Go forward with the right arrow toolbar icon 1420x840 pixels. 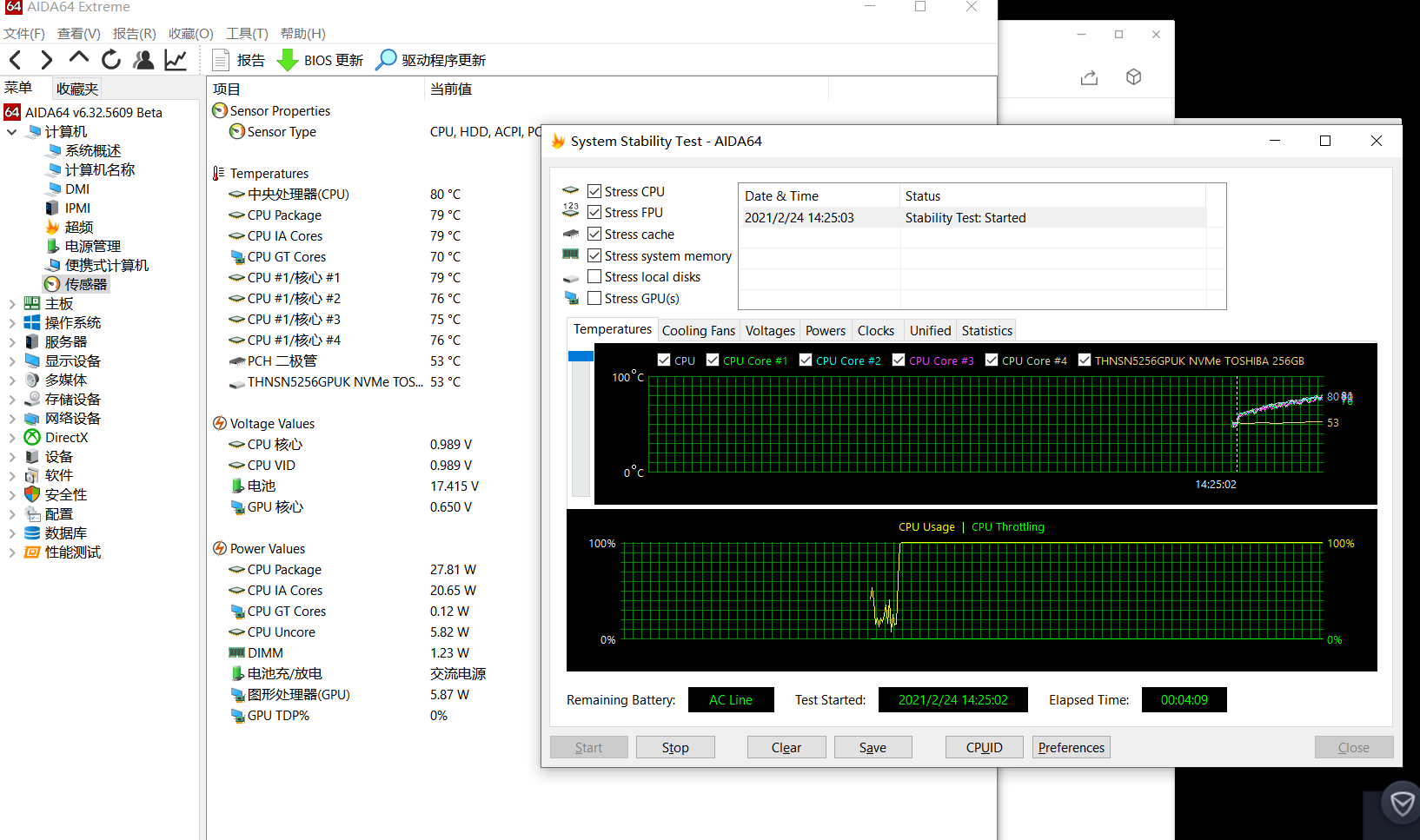coord(47,60)
